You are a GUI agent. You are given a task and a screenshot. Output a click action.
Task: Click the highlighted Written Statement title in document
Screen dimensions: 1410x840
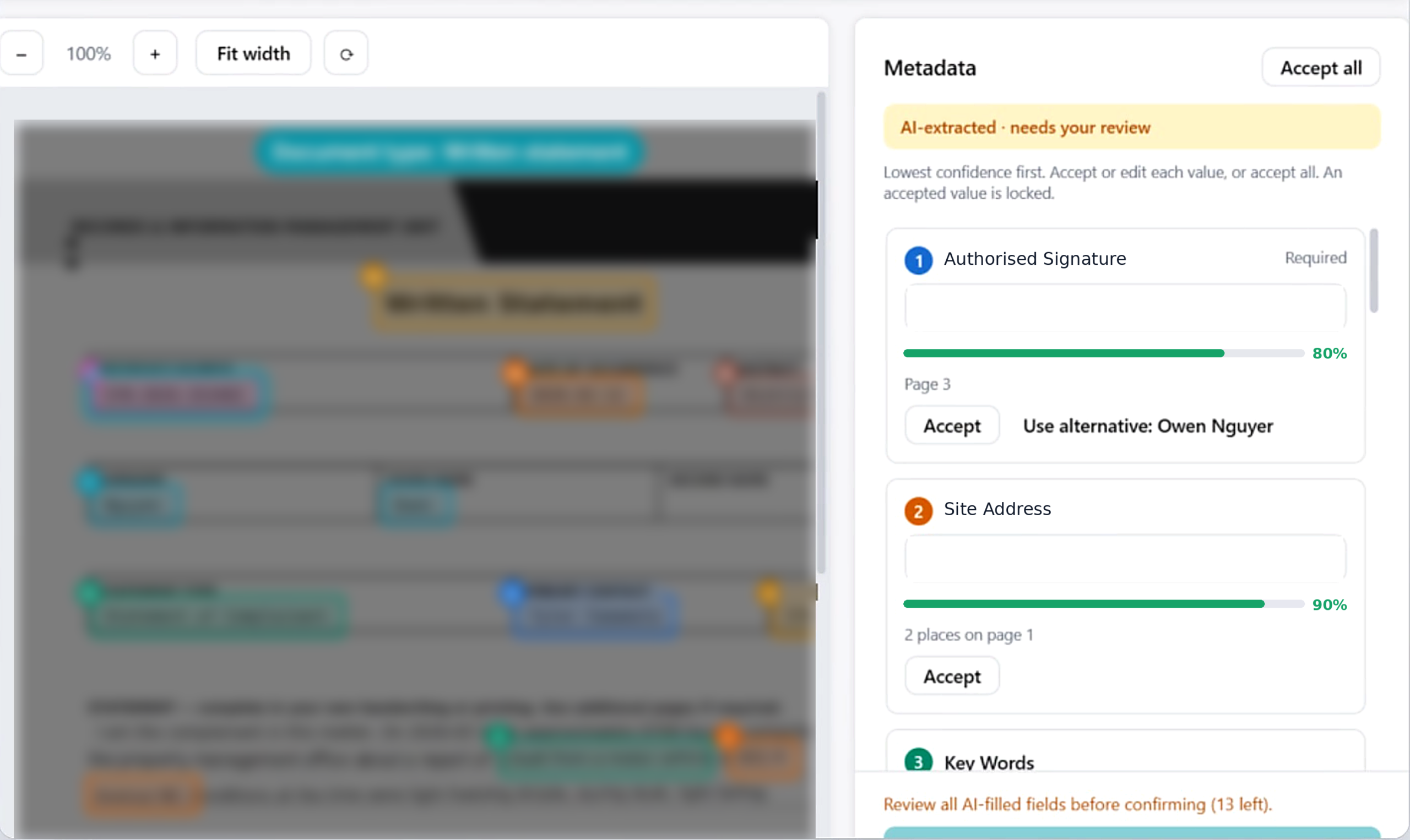point(514,303)
